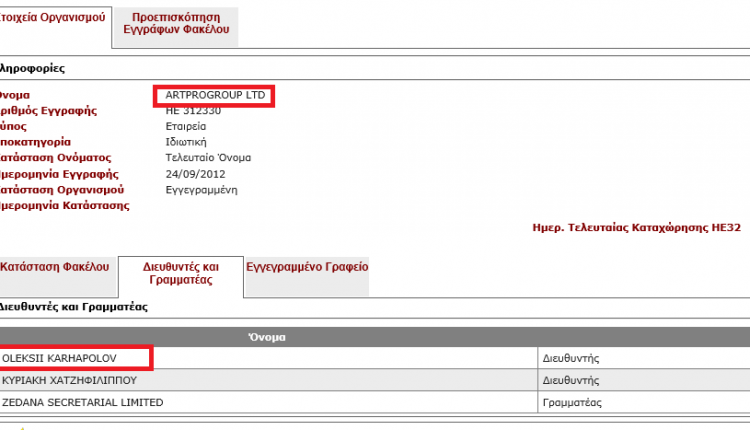Select the OLEKSII KARHAPOLOV row

375,358
